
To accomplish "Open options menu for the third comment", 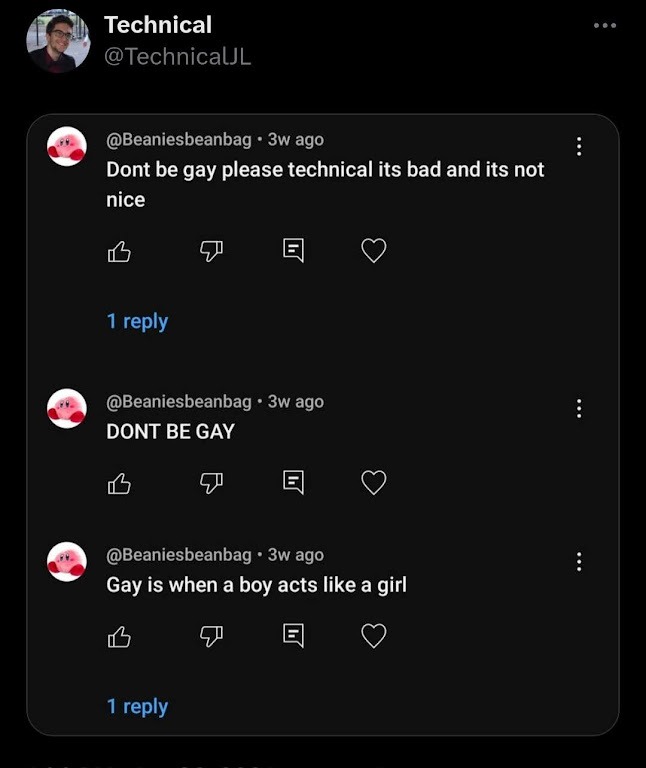I will [x=578, y=562].
